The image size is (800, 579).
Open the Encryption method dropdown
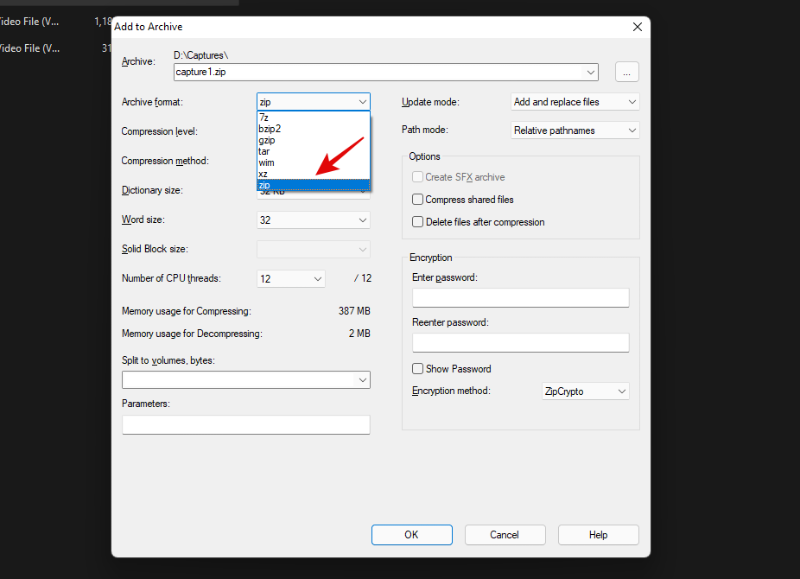pos(585,391)
